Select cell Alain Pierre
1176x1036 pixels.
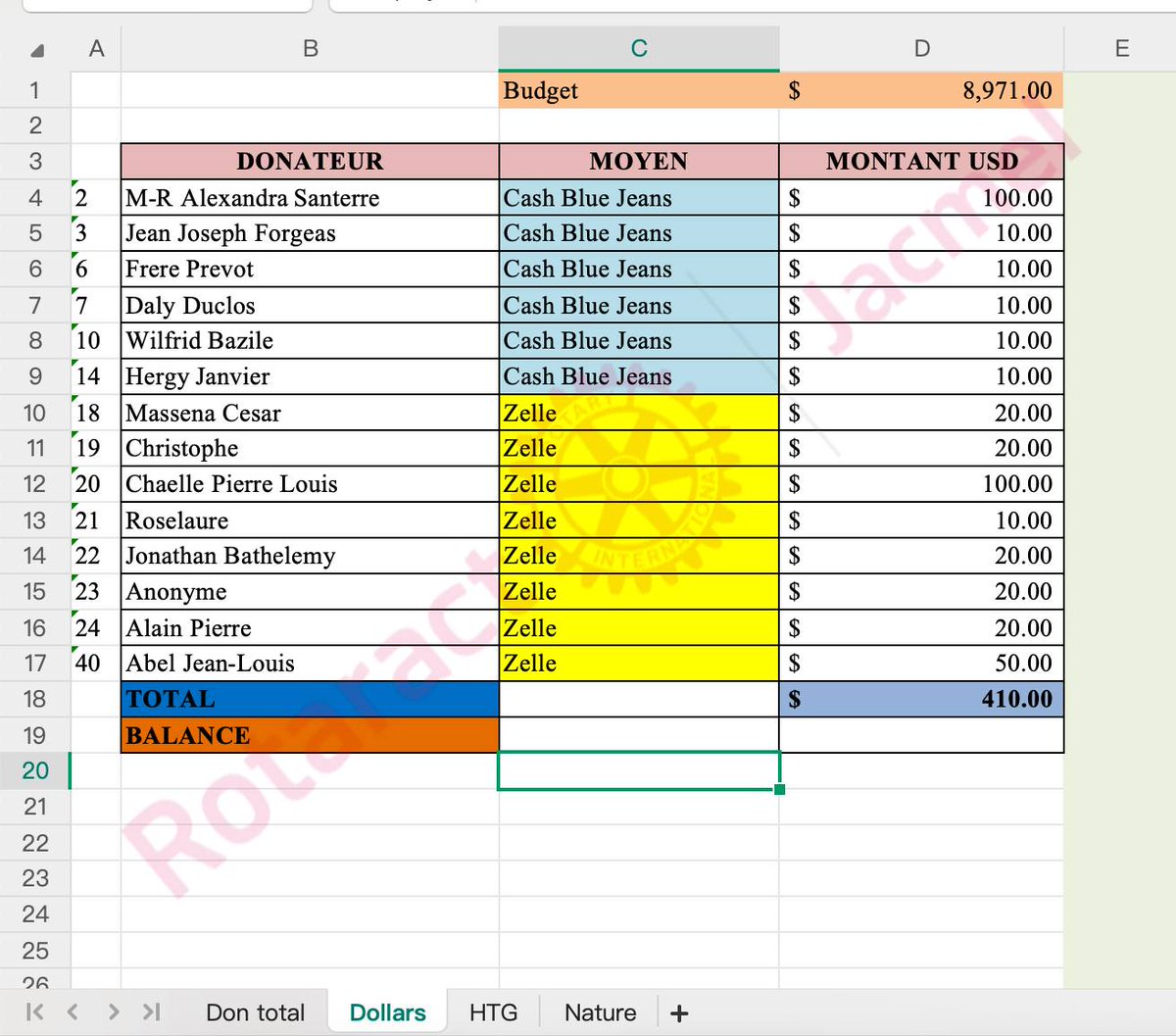point(310,627)
